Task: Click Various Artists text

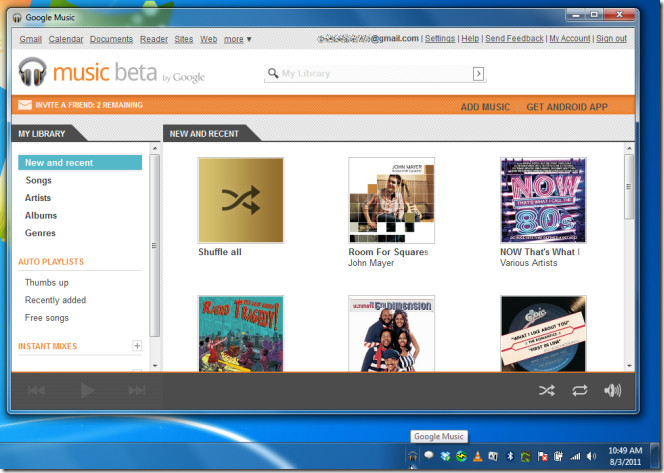Action: (528, 263)
